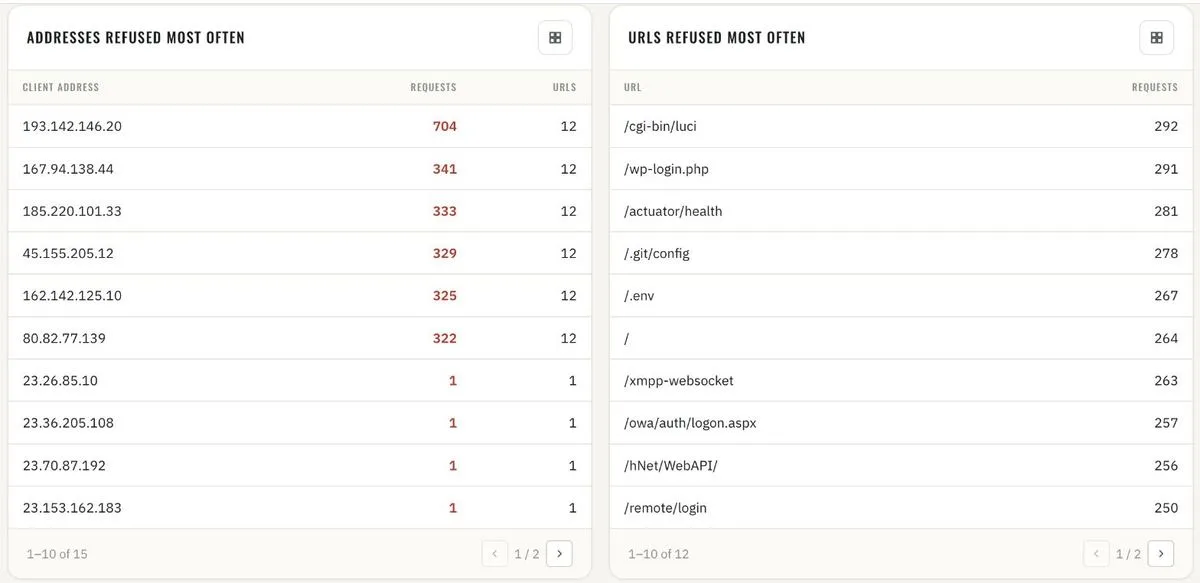Click the 341 requests value
This screenshot has width=1200, height=583.
click(x=445, y=169)
